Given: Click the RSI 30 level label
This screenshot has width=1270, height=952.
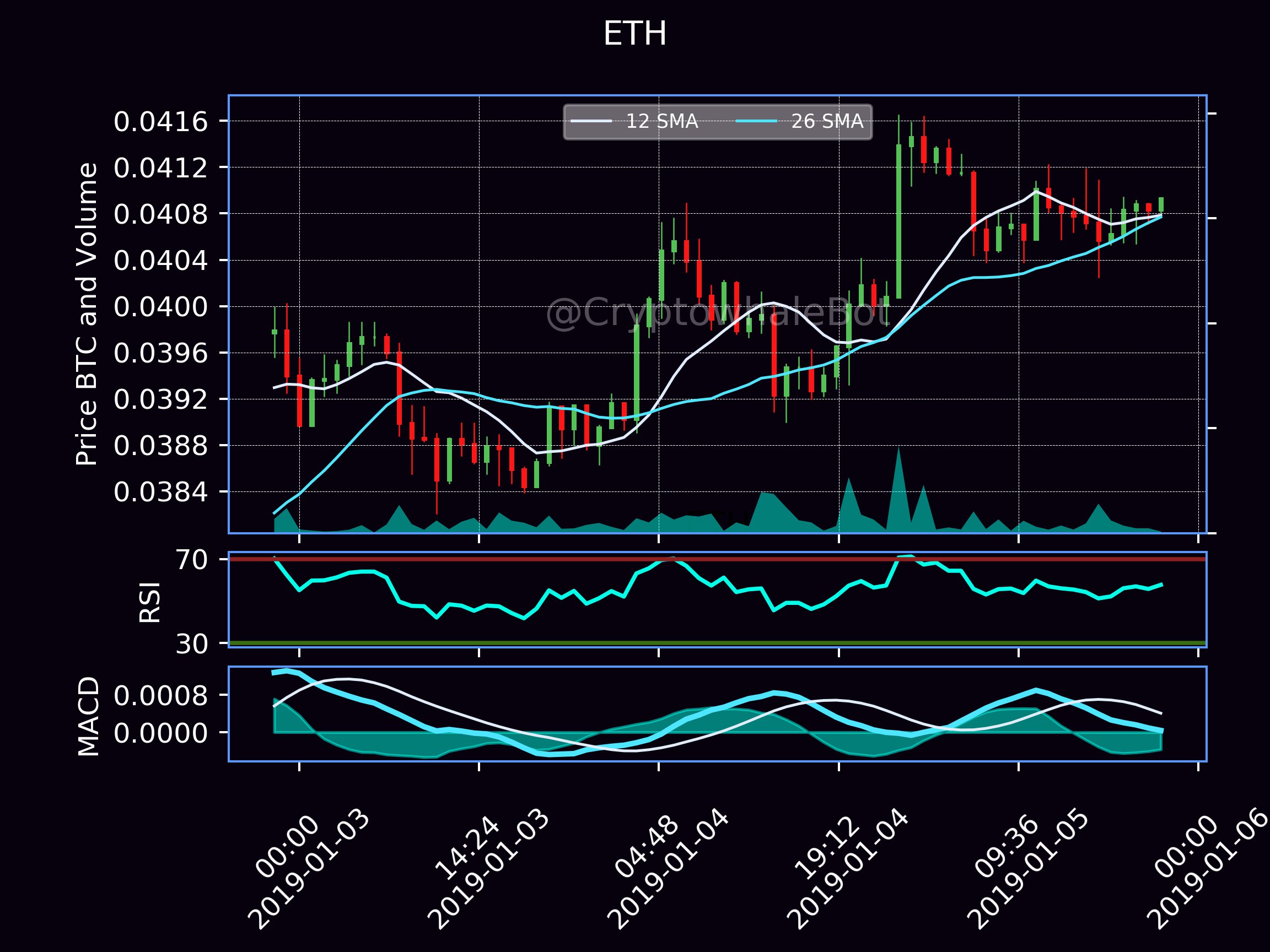Looking at the screenshot, I should coord(191,645).
